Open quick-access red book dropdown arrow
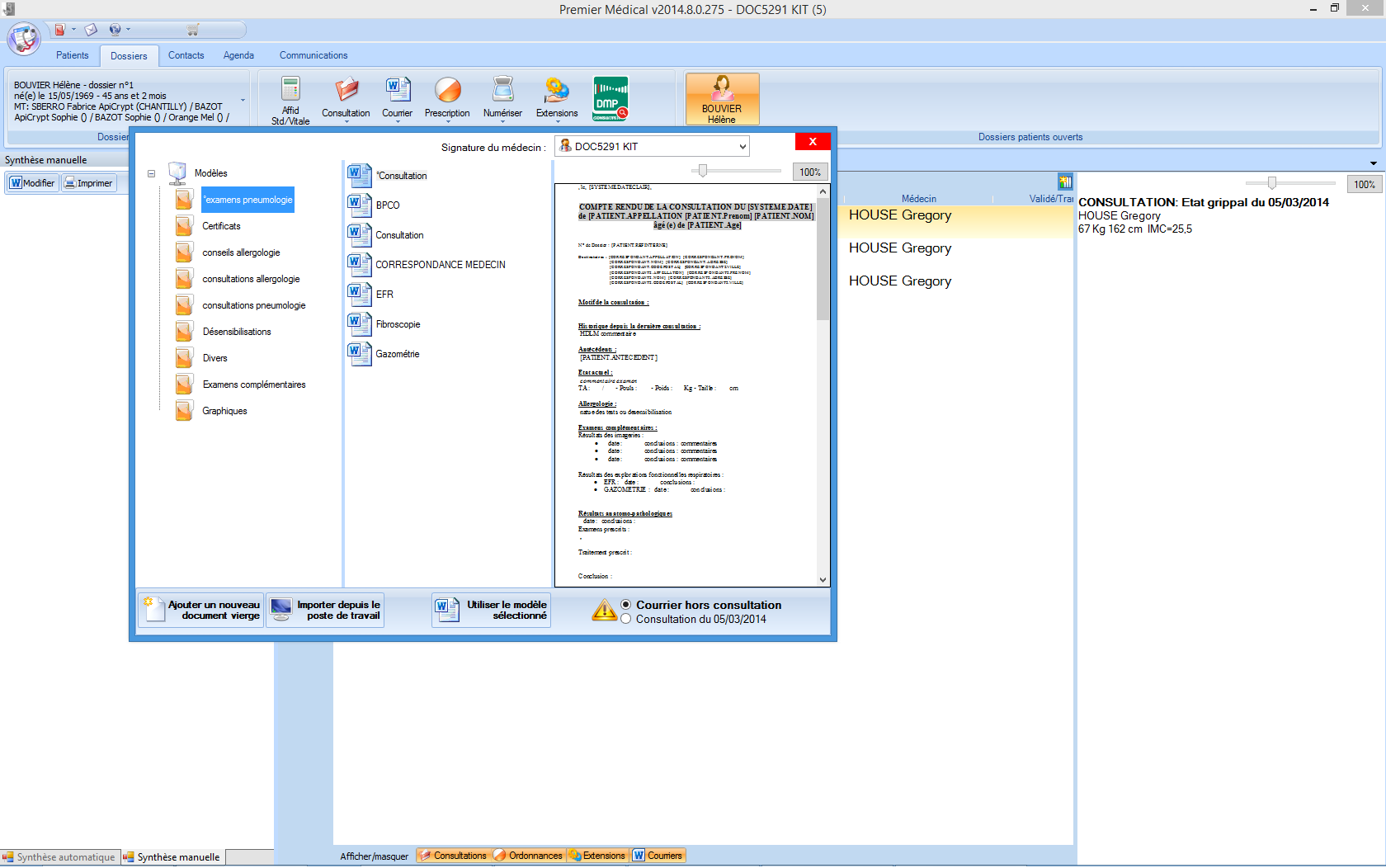 coord(73,30)
